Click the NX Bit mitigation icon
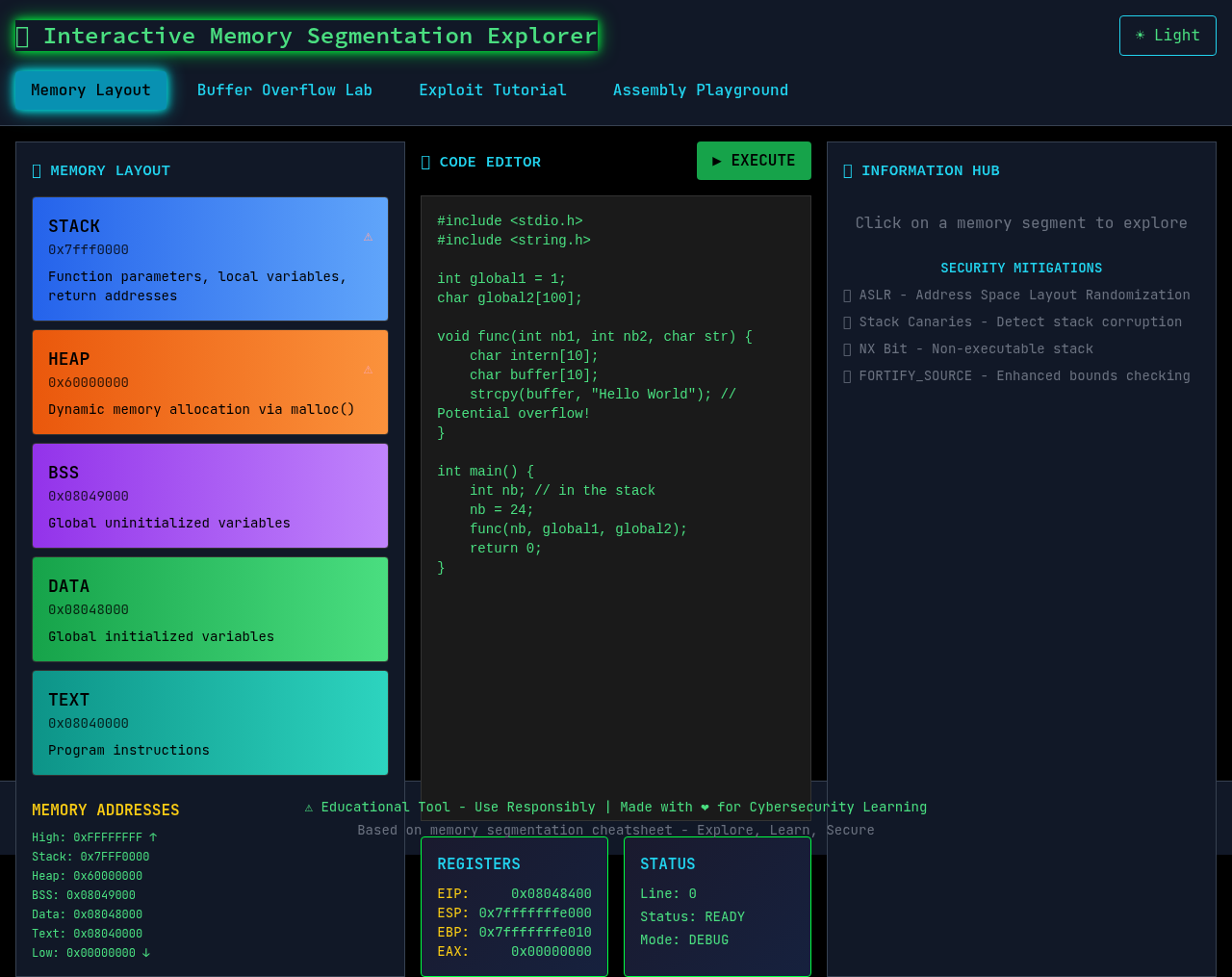The image size is (1232, 977). pyautogui.click(x=846, y=348)
